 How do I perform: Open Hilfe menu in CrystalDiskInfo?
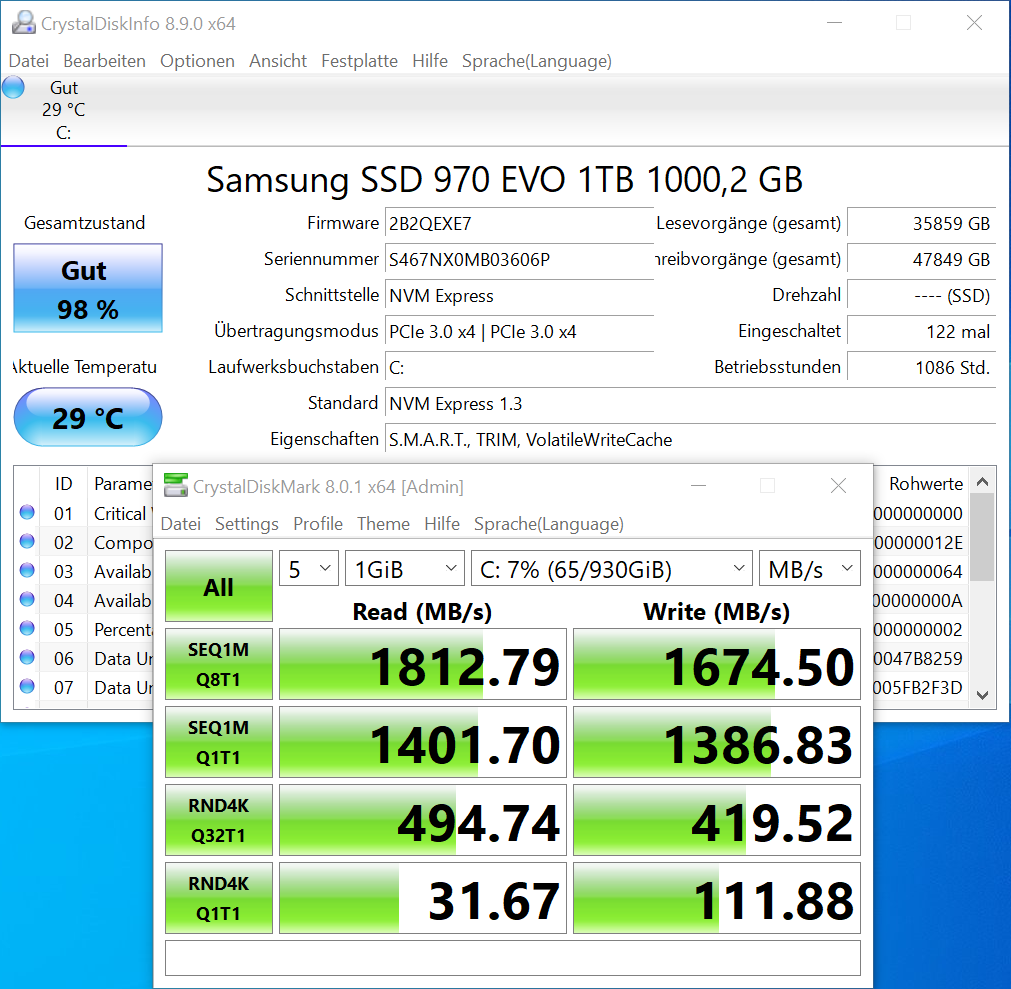pyautogui.click(x=430, y=61)
